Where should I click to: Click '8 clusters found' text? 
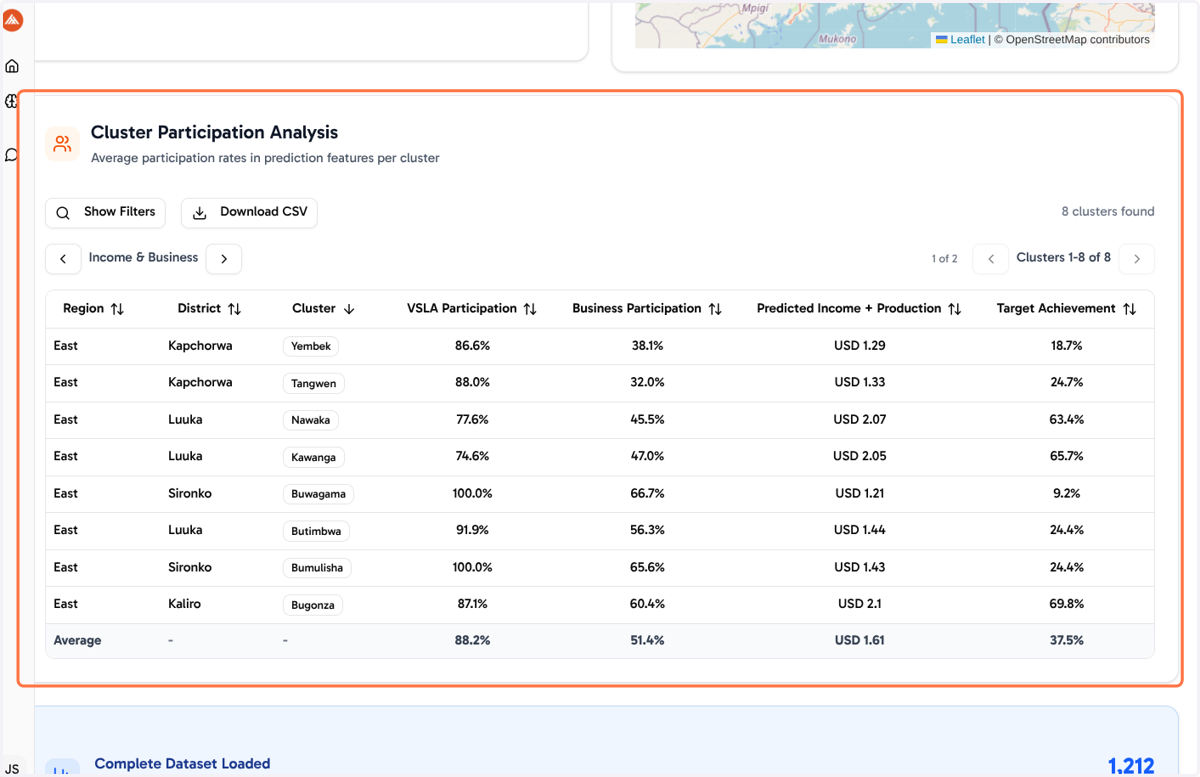(x=1107, y=212)
